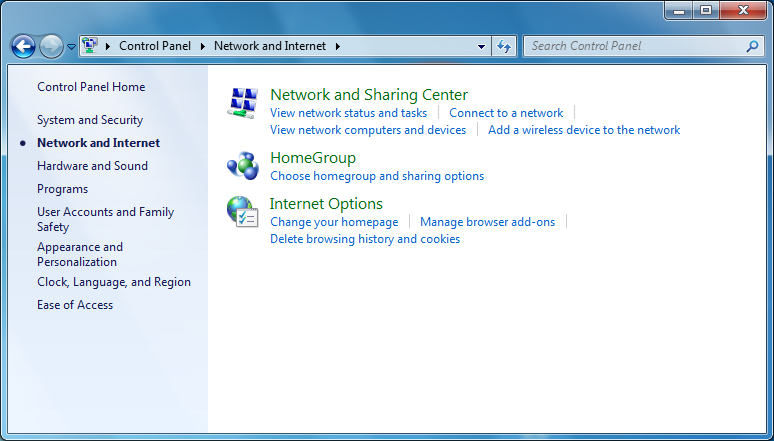
Task: Click the Search Control Panel field
Action: coord(634,46)
